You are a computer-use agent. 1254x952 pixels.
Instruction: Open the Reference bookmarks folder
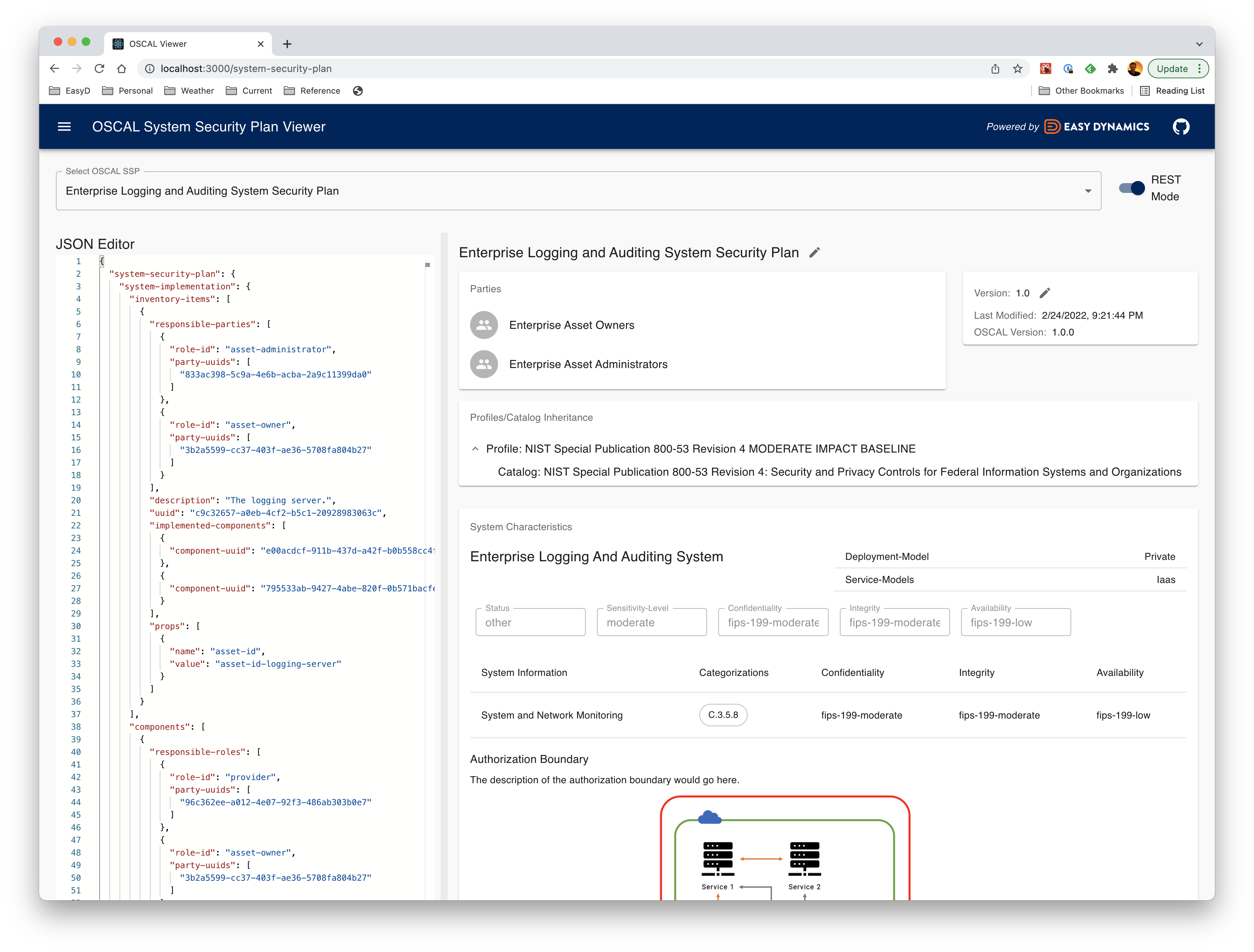tap(312, 91)
